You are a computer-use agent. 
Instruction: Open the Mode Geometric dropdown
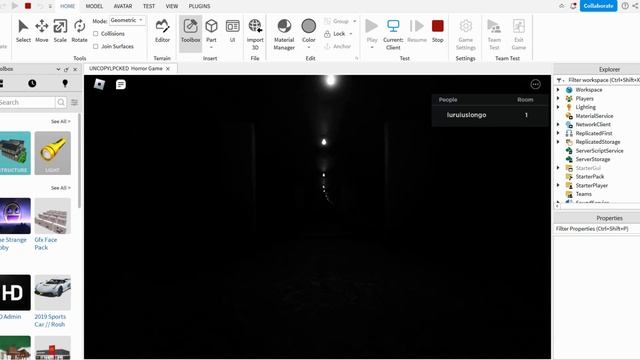click(x=127, y=20)
